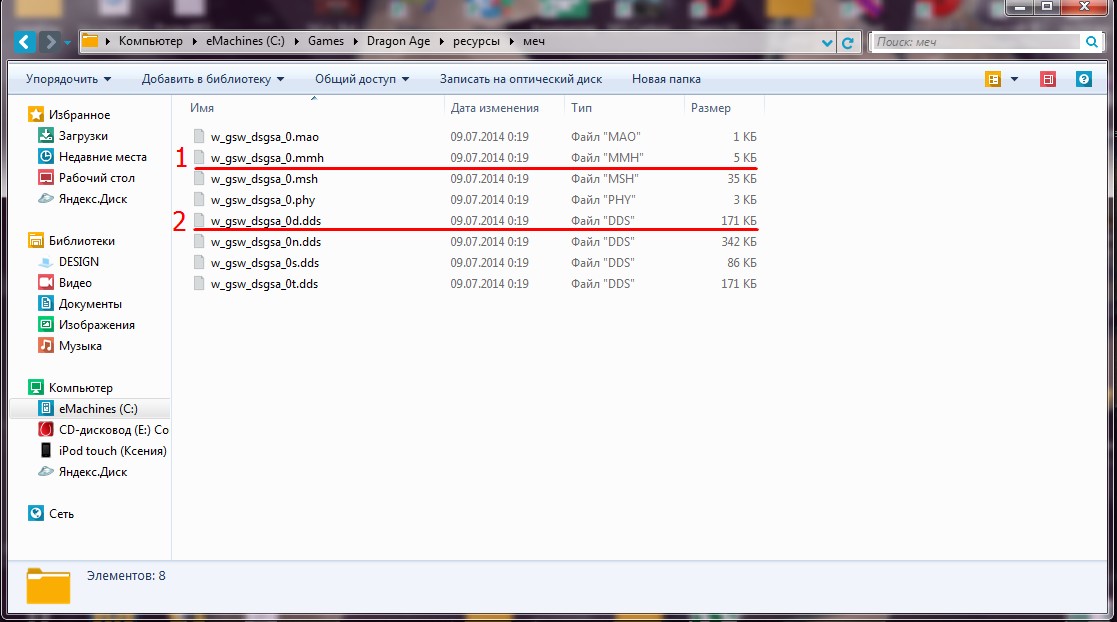This screenshot has width=1117, height=622.
Task: Sort by the Размер column header
Action: [710, 108]
